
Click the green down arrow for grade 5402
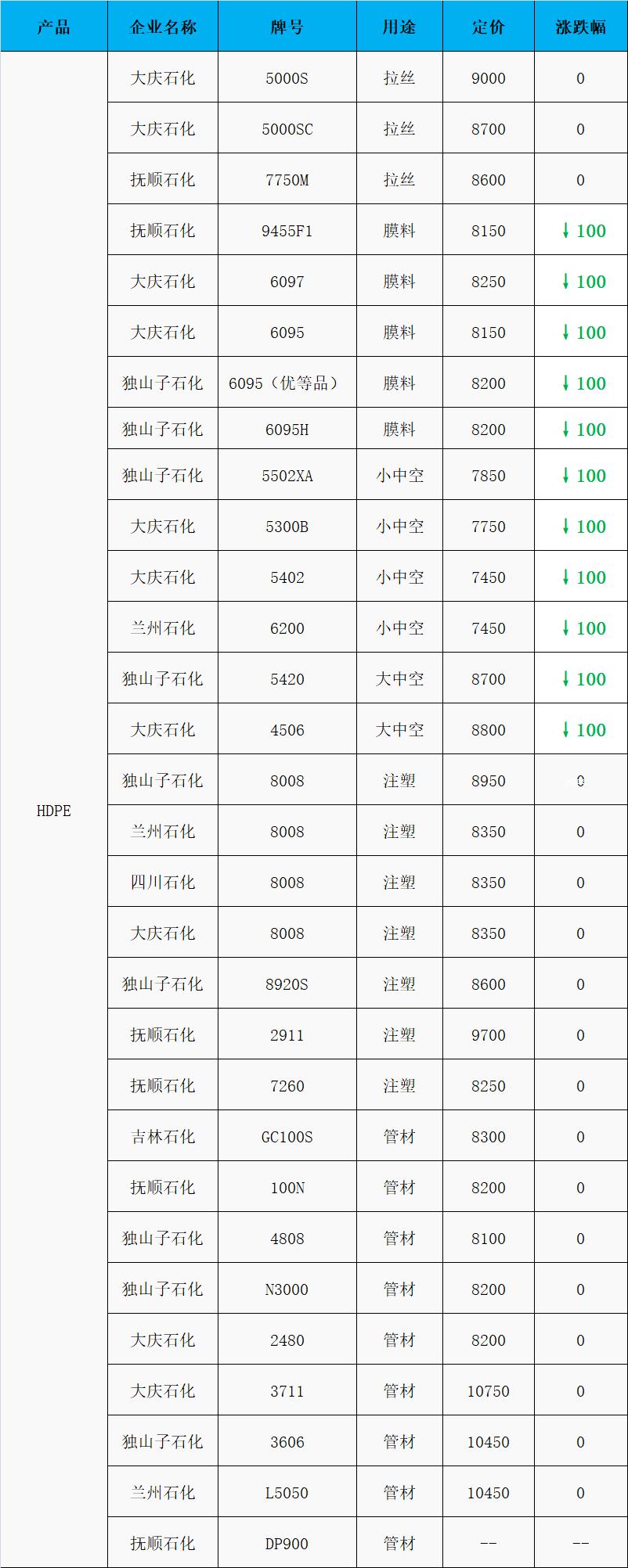pos(565,577)
